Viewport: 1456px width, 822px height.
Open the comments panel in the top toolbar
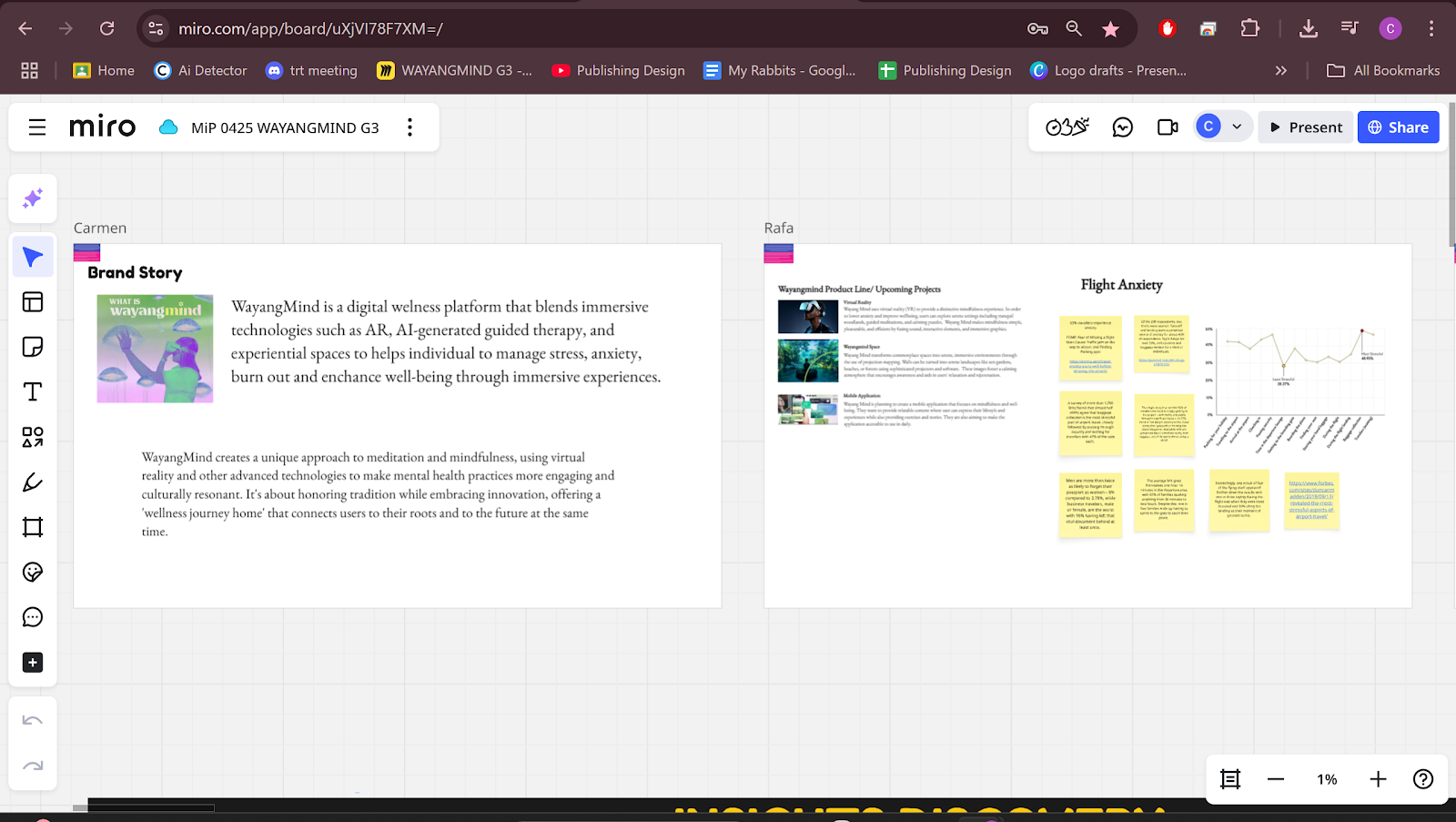click(x=1123, y=127)
